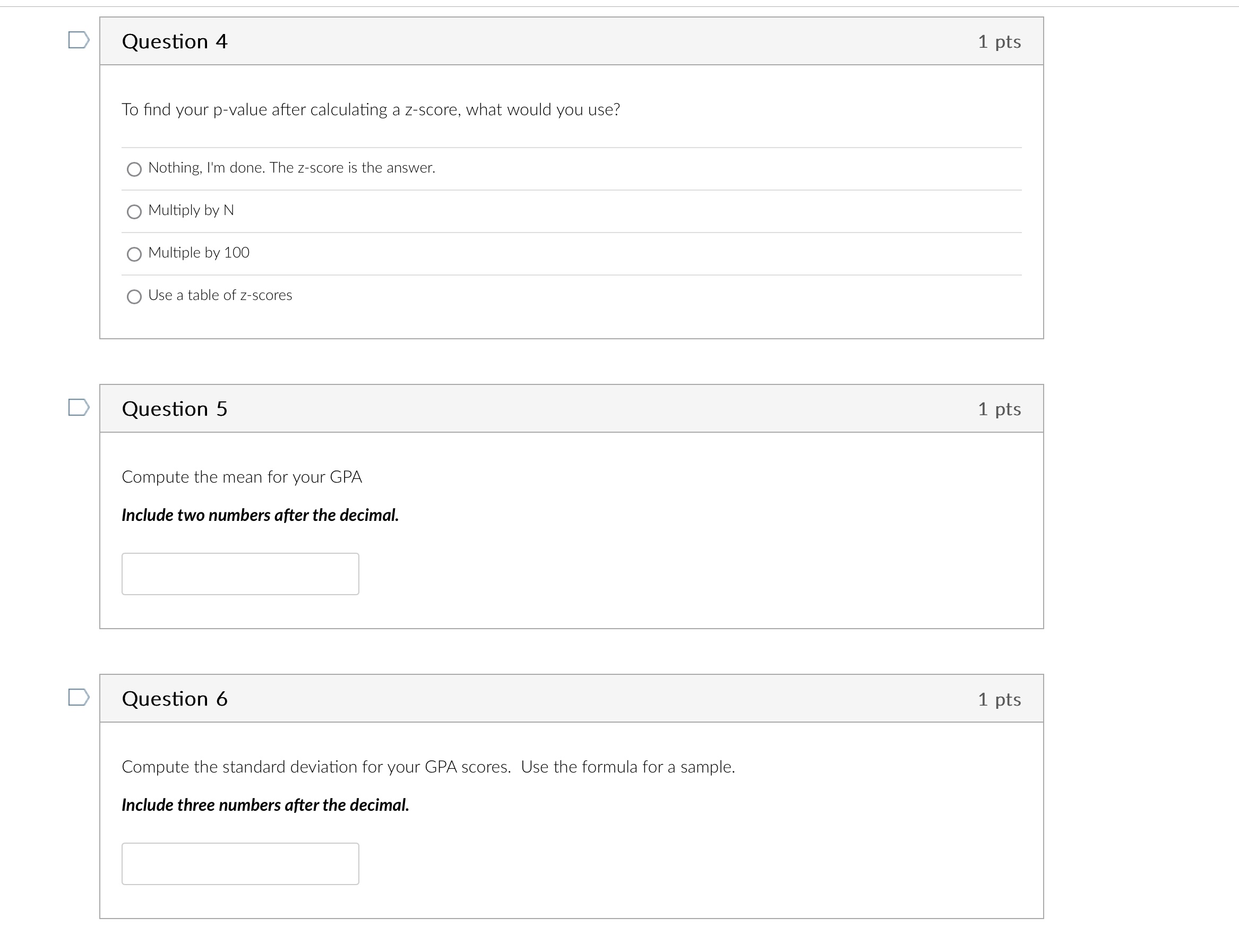Click the Question 4 header title

click(175, 41)
